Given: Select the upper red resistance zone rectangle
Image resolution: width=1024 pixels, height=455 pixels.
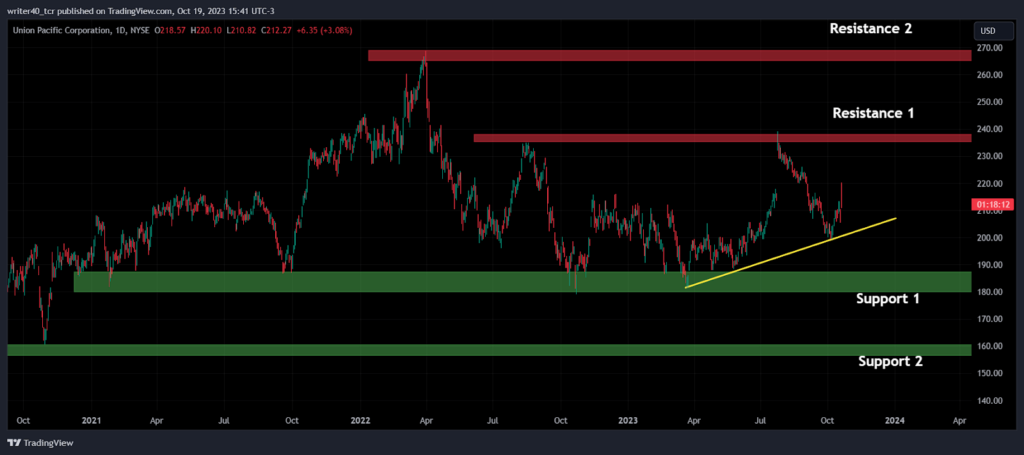Looking at the screenshot, I should (669, 56).
